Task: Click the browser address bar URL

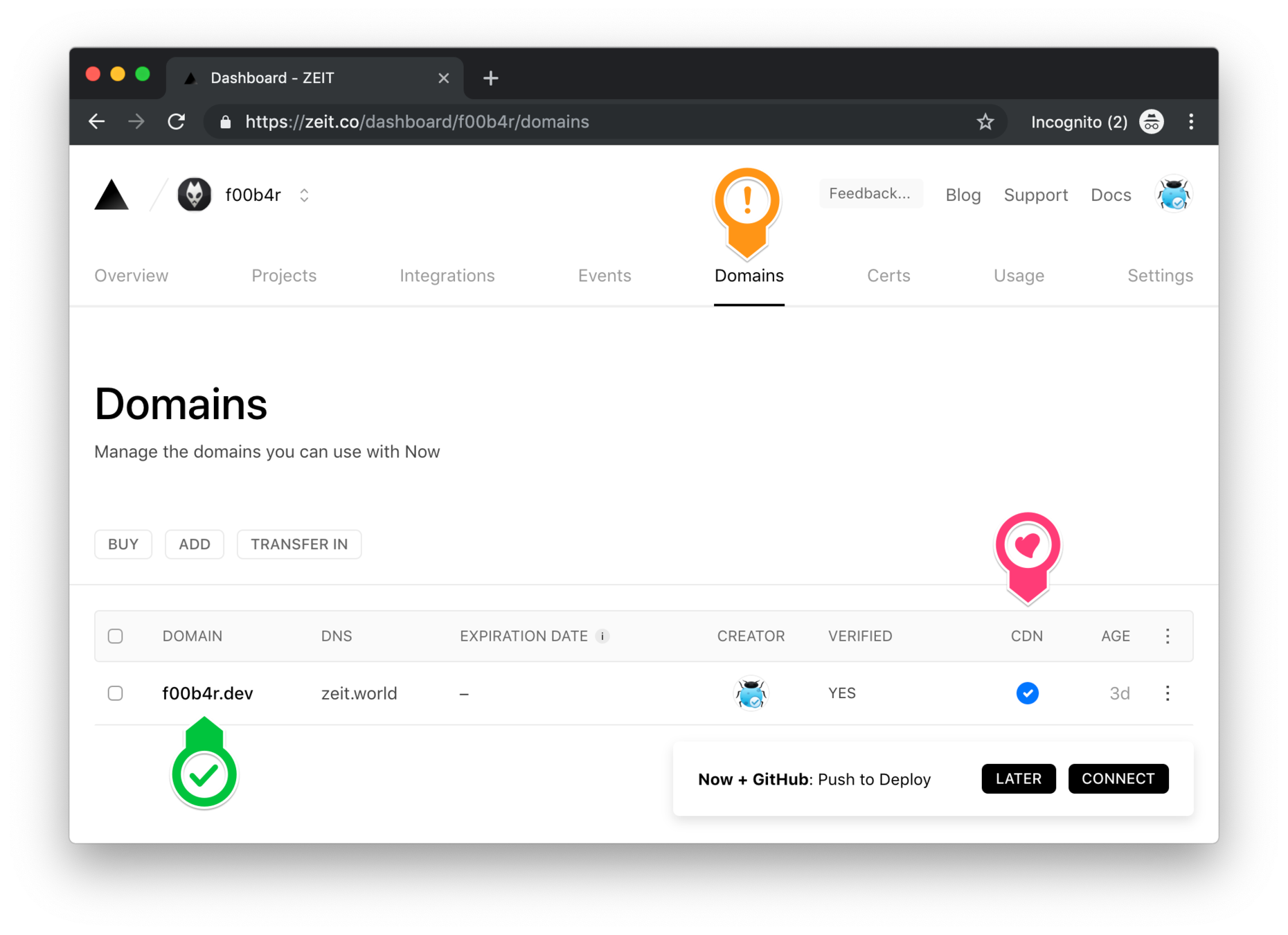Action: 418,122
